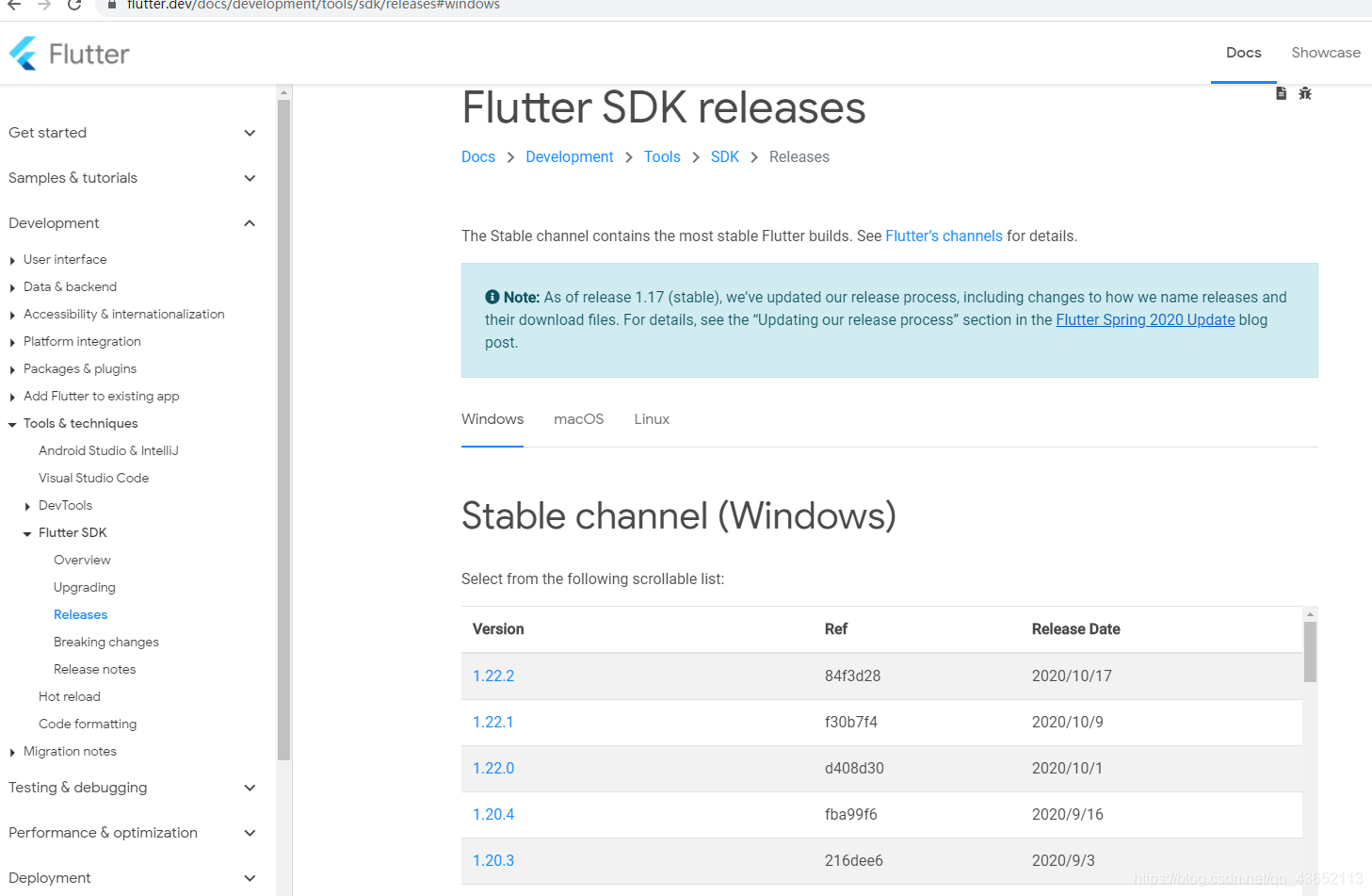Expand Accessibility & internationalization item
Screen dimensions: 1372x896
click(x=12, y=315)
